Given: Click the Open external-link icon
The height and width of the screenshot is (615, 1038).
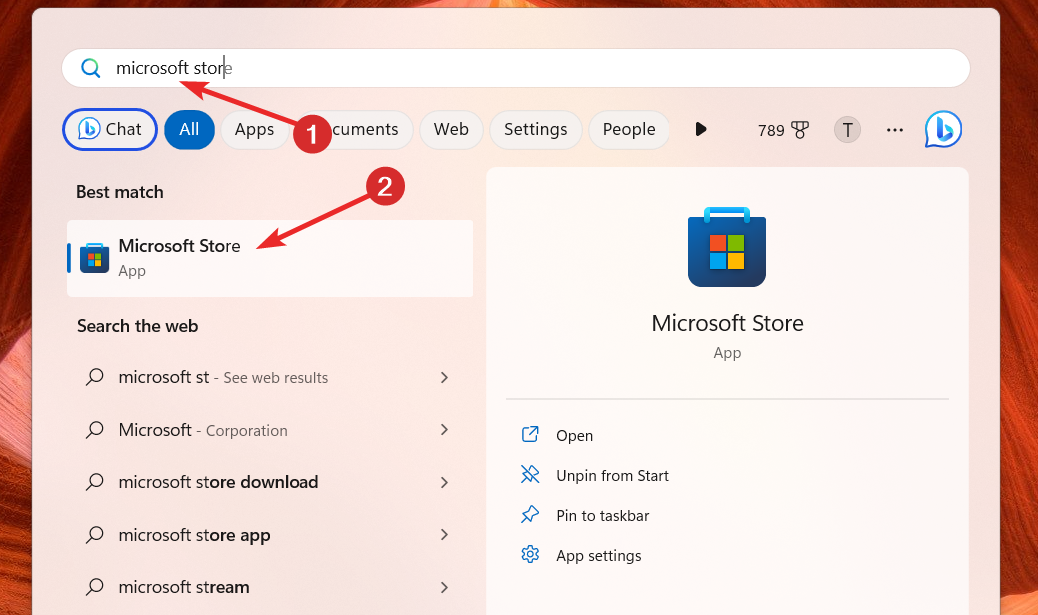Looking at the screenshot, I should tap(530, 434).
